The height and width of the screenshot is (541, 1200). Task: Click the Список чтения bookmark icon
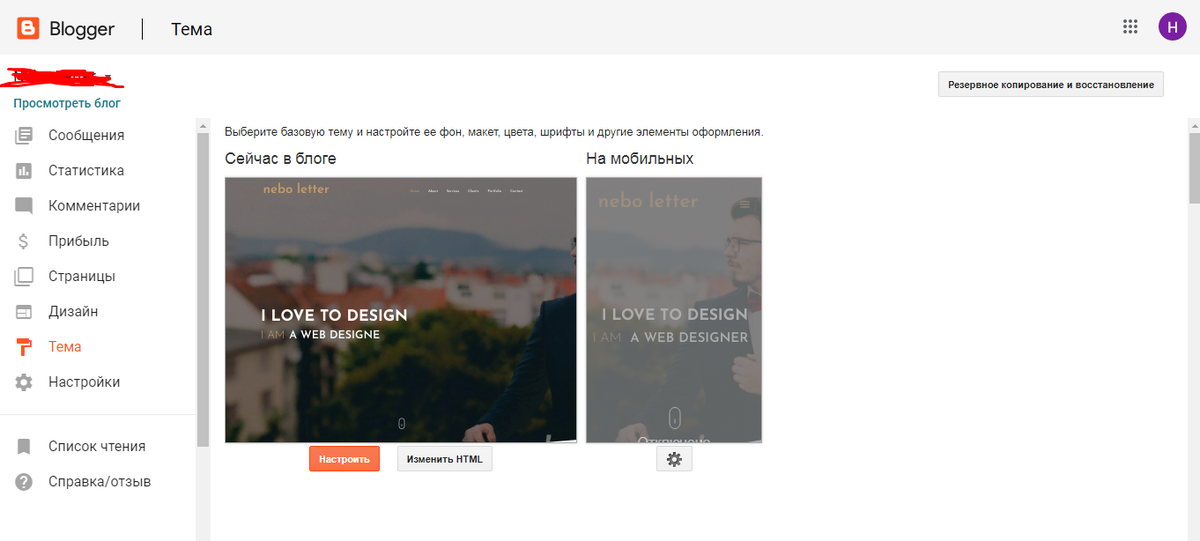(x=24, y=447)
